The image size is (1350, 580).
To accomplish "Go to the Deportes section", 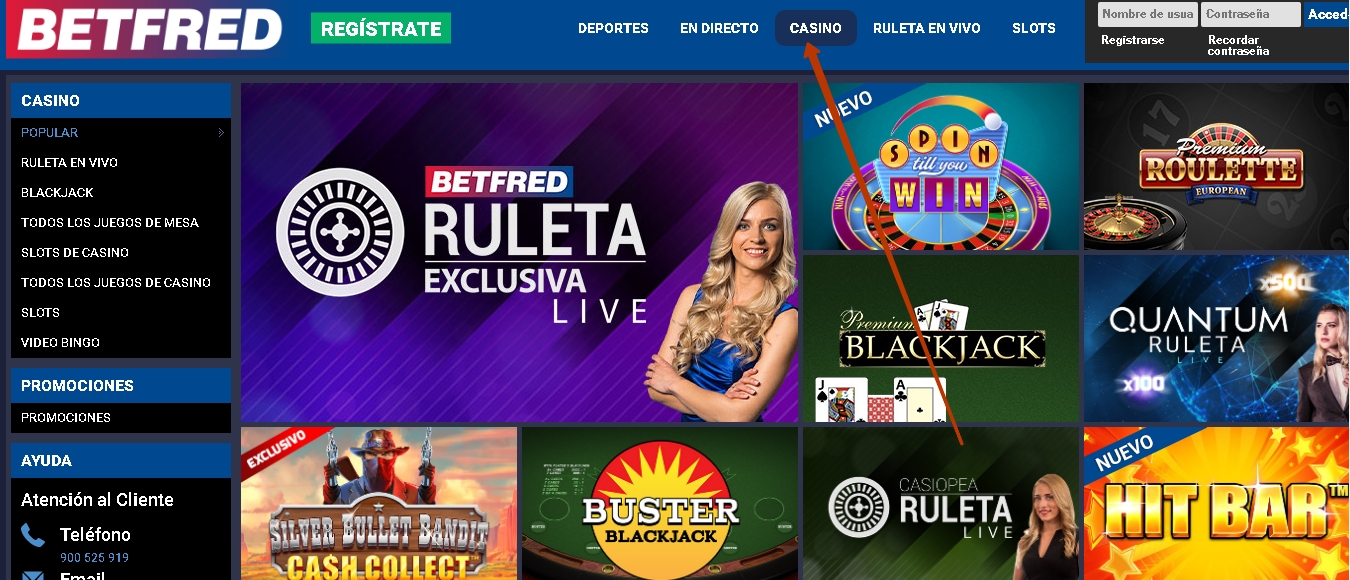I will click(x=613, y=28).
